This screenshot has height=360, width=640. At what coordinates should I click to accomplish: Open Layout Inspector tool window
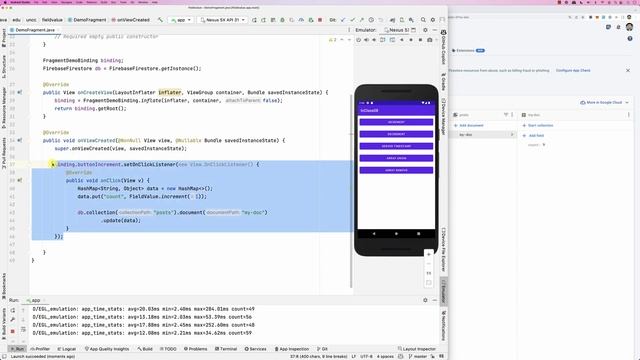[417, 349]
